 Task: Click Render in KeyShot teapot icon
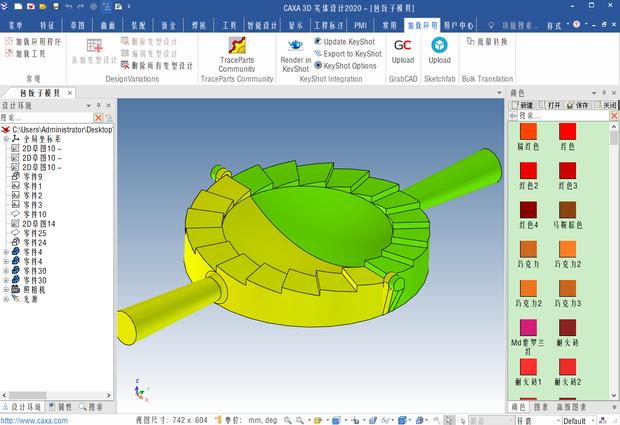tap(295, 45)
